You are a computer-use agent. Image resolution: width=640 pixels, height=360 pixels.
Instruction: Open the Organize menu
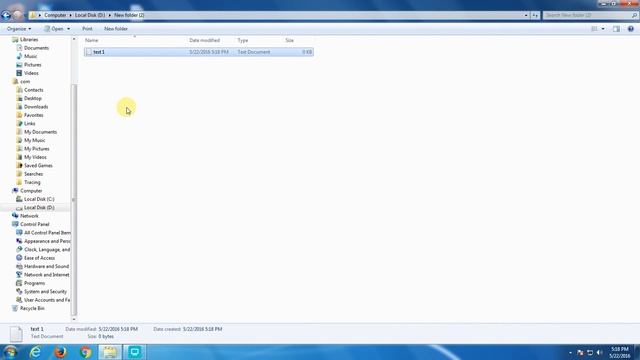click(19, 29)
